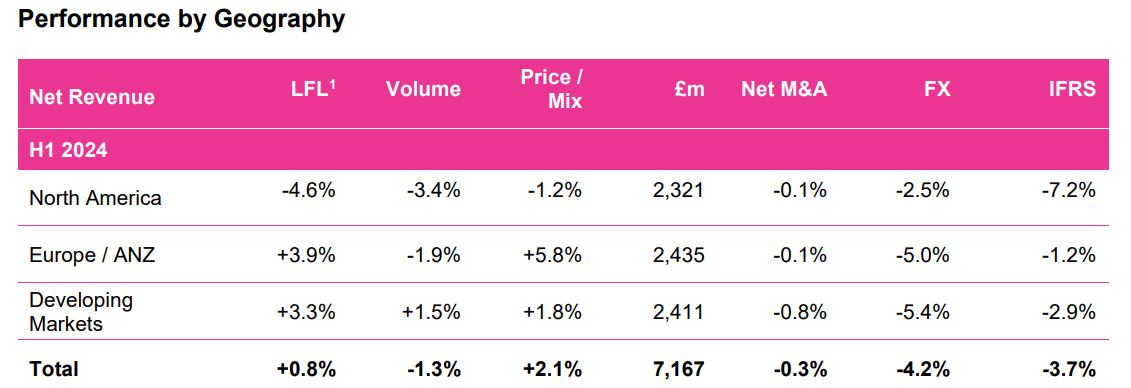
Task: Select the Europe / ANZ row label
Action: [x=92, y=255]
